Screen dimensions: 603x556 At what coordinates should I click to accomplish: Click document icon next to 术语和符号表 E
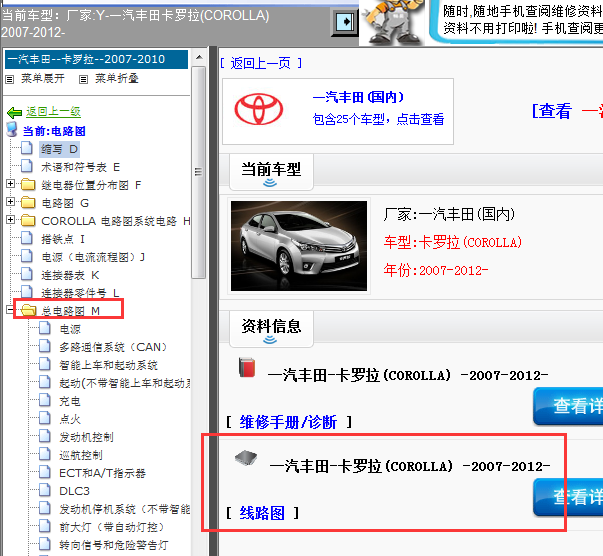tap(27, 166)
